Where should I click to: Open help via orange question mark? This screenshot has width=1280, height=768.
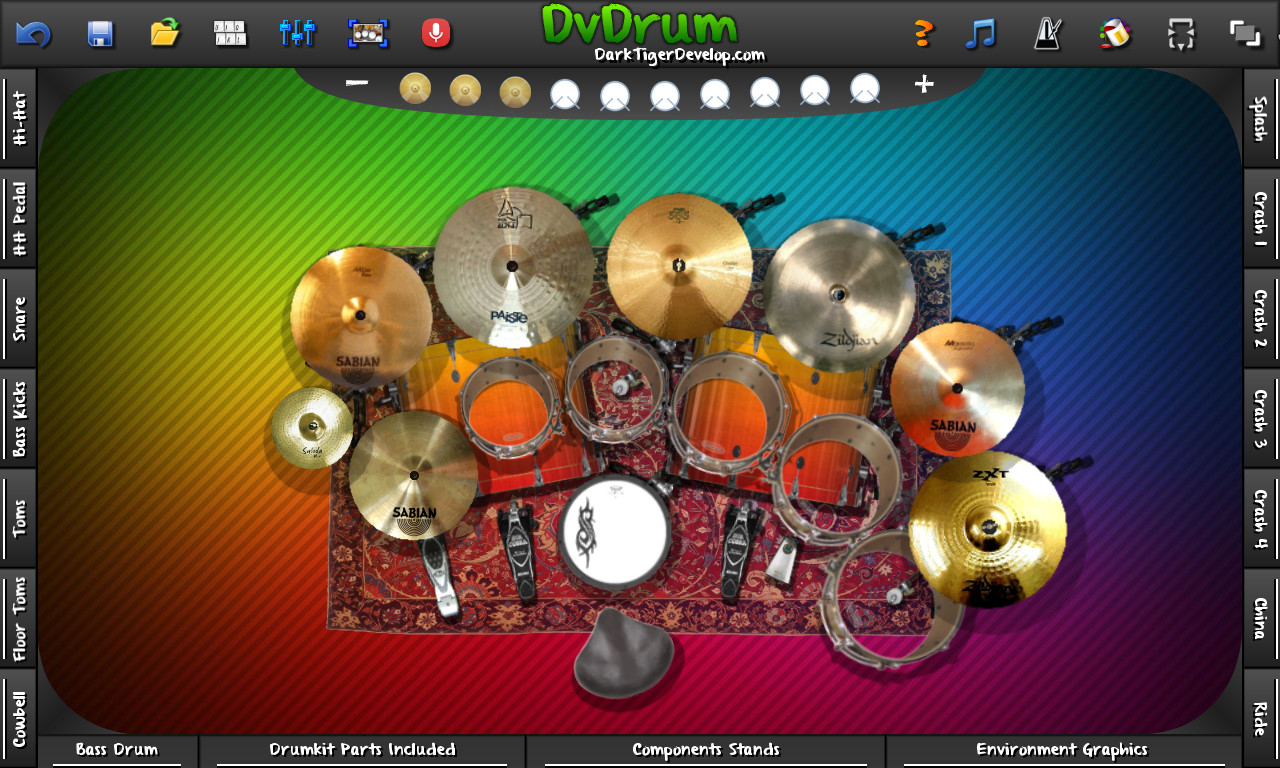pos(923,34)
